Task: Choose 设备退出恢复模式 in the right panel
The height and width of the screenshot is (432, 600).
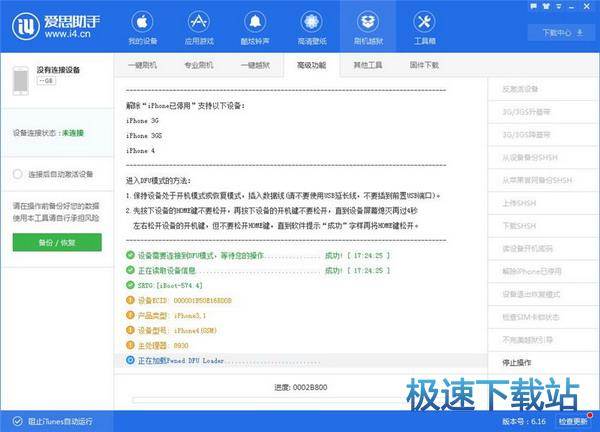Action: click(x=531, y=294)
